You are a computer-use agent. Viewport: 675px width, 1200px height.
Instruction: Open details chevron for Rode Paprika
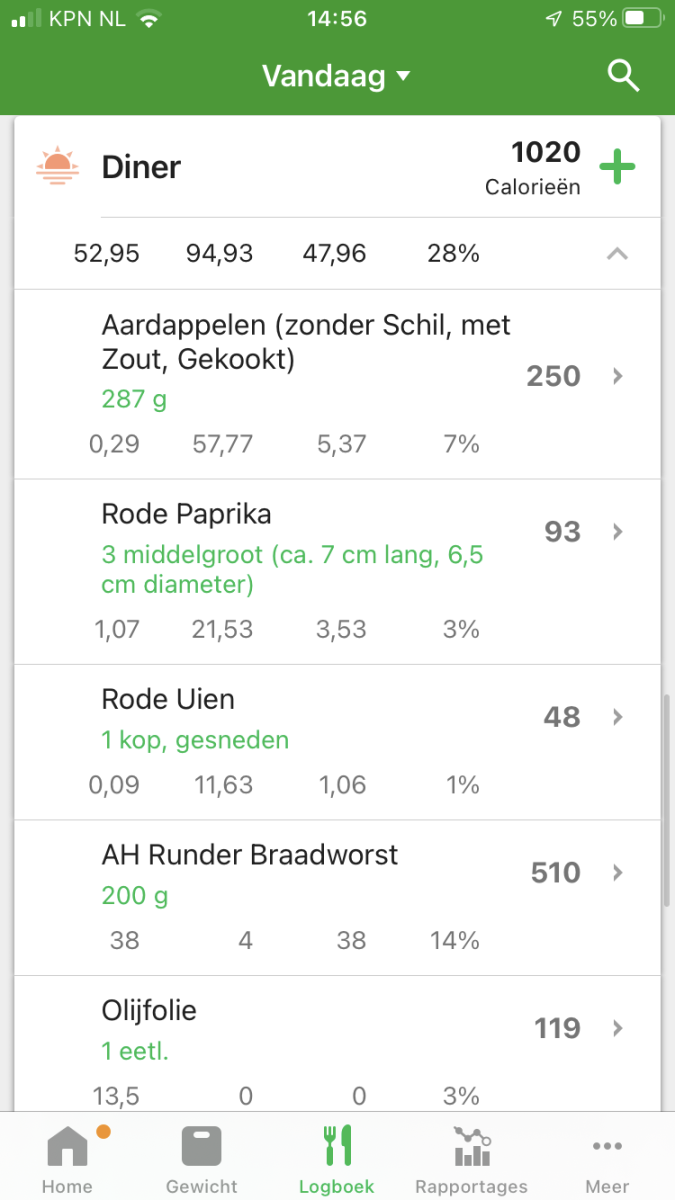(x=617, y=532)
